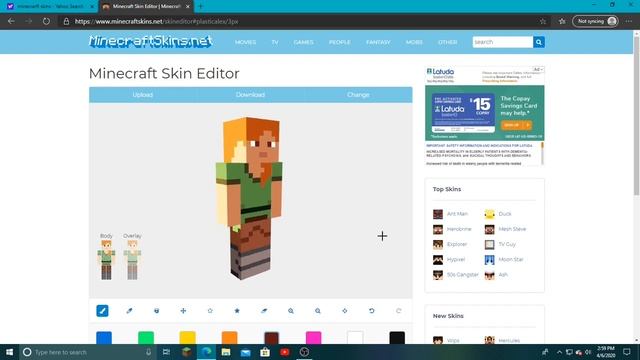Open the MOBS category menu
Viewport: 640px width, 360px height.
pos(414,42)
